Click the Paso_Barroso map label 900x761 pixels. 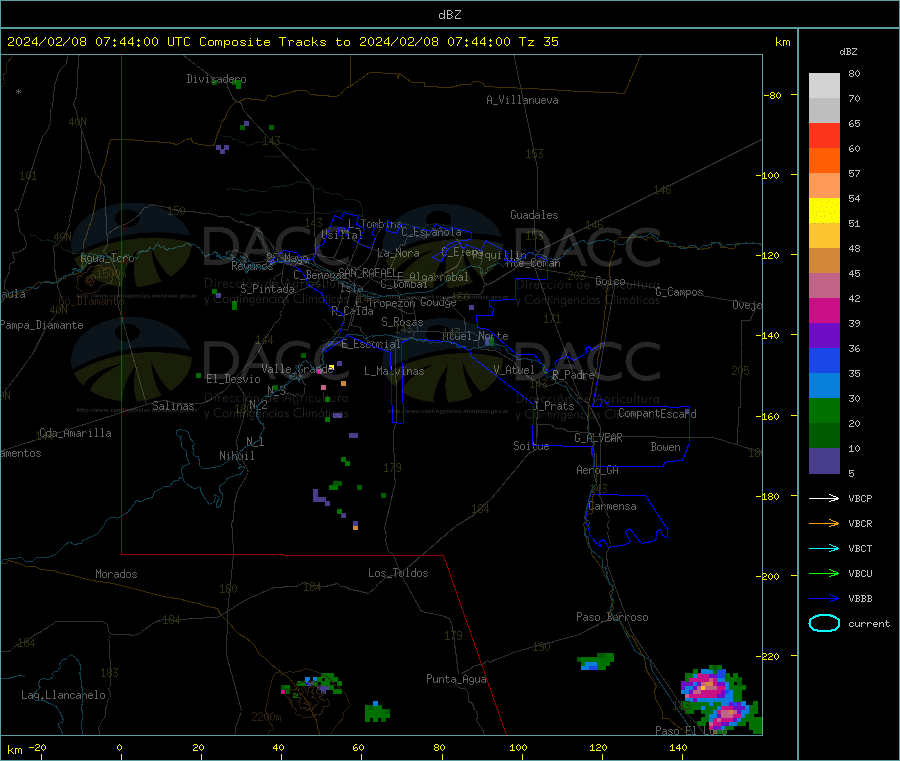coord(612,617)
